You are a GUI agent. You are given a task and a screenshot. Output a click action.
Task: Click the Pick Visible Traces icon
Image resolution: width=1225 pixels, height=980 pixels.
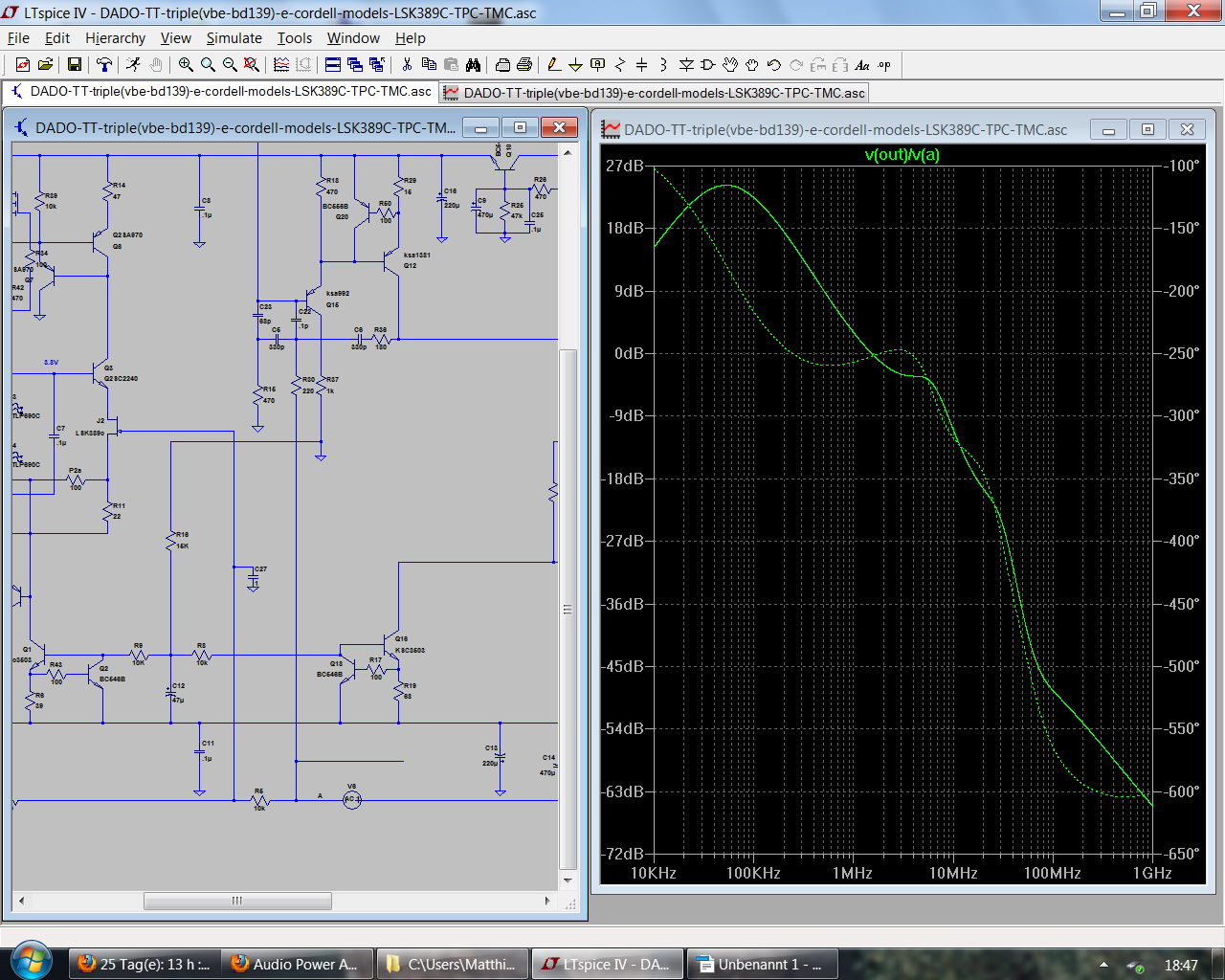[281, 64]
